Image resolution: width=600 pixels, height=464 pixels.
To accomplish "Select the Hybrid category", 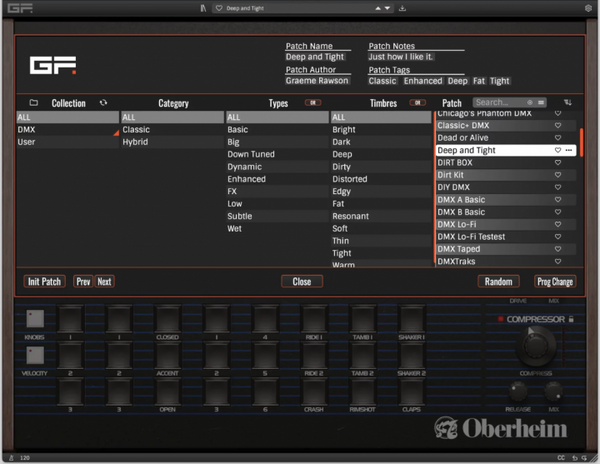I will point(173,142).
